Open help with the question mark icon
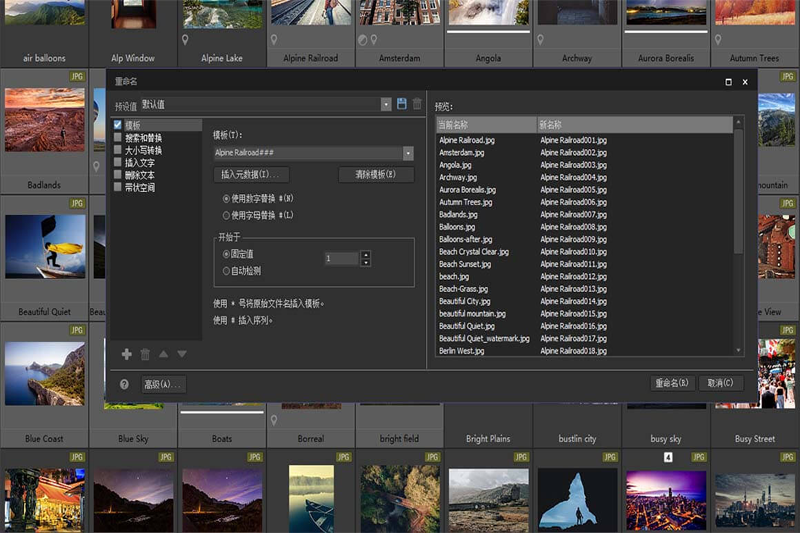This screenshot has height=533, width=800. point(124,383)
